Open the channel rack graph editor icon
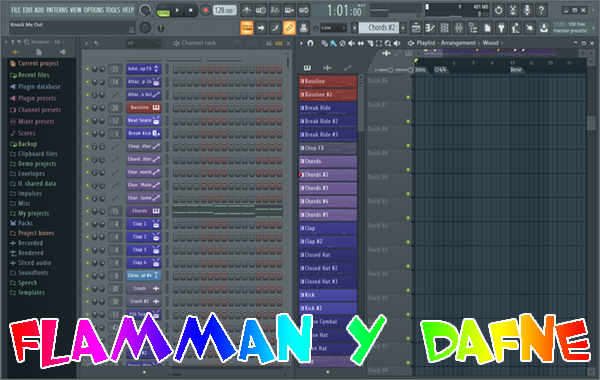 (x=269, y=43)
